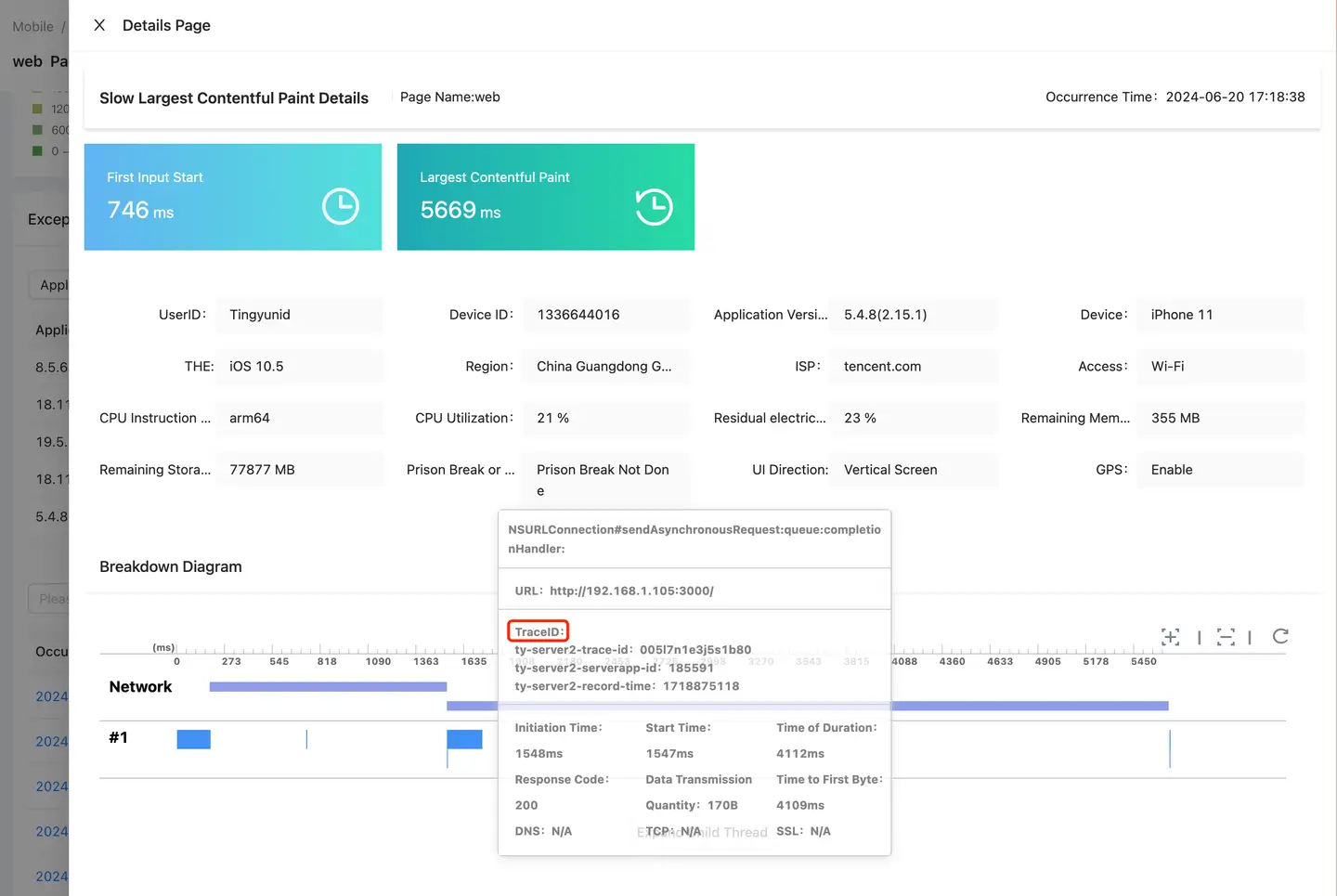Click the TraceID label in tooltip

(x=539, y=632)
